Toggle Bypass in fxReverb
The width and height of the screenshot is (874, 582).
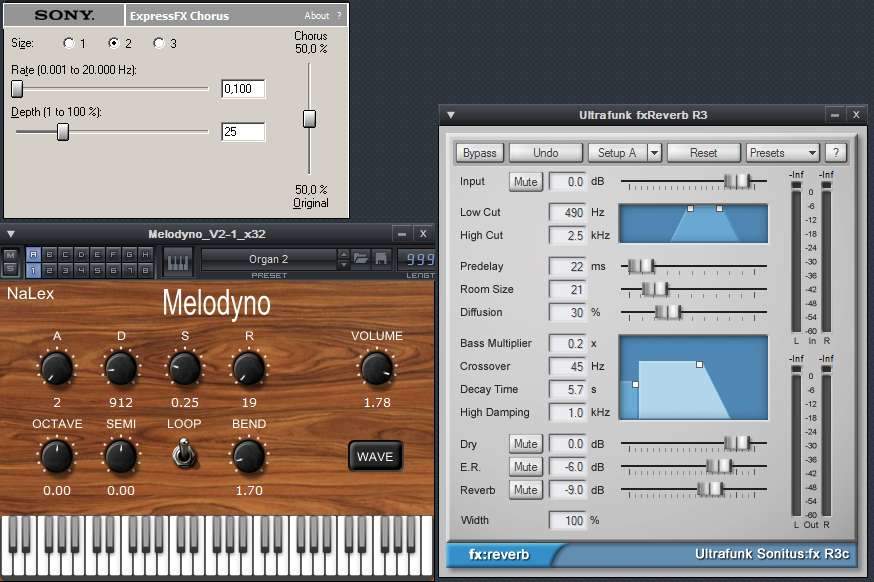tap(479, 153)
